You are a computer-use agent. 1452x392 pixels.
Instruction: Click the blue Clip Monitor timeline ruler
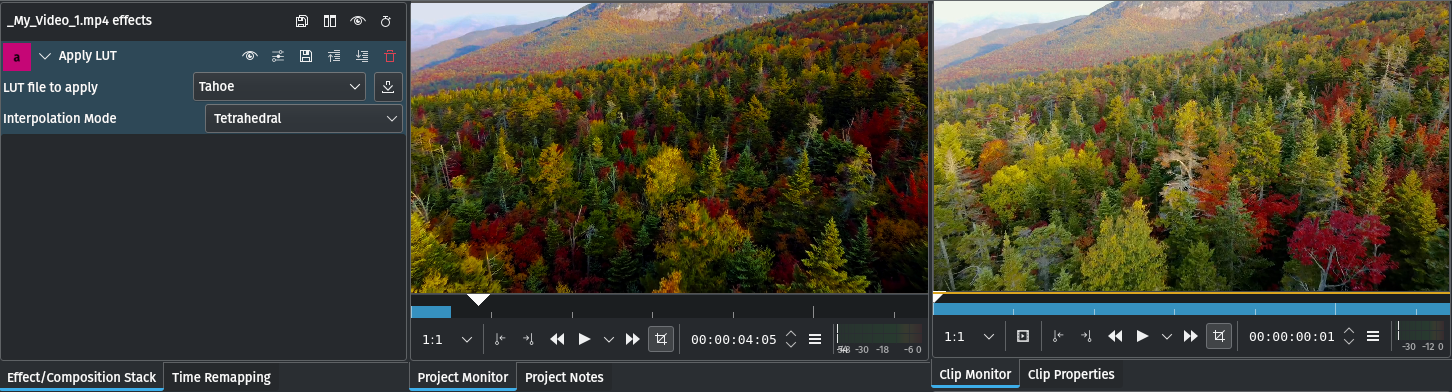pos(1191,309)
